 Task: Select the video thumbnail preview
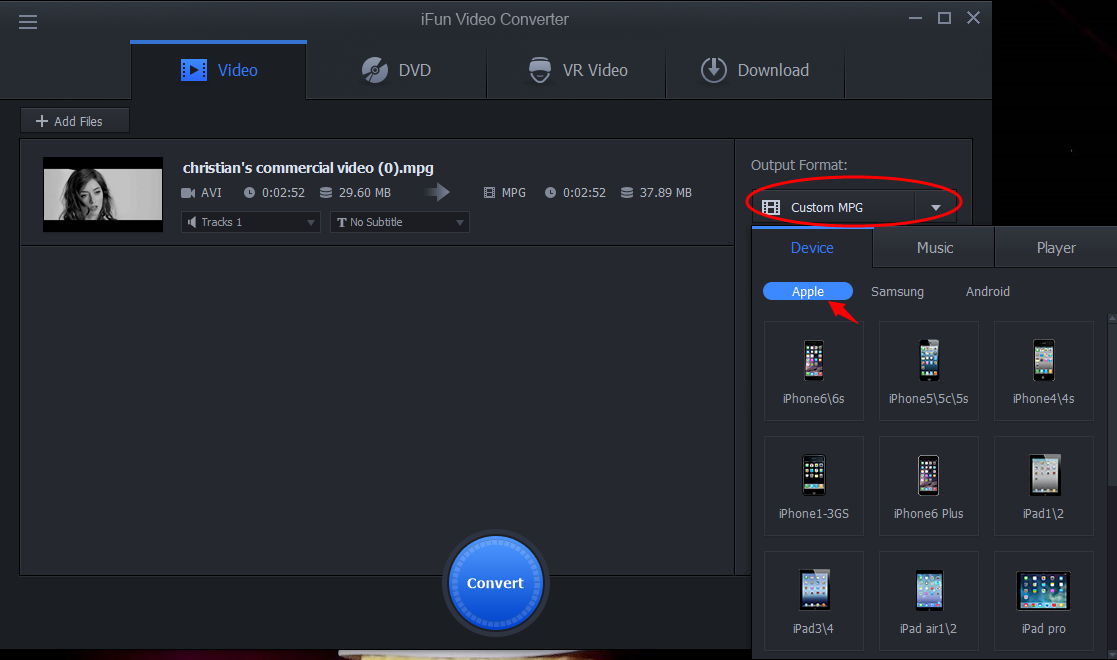pos(103,194)
